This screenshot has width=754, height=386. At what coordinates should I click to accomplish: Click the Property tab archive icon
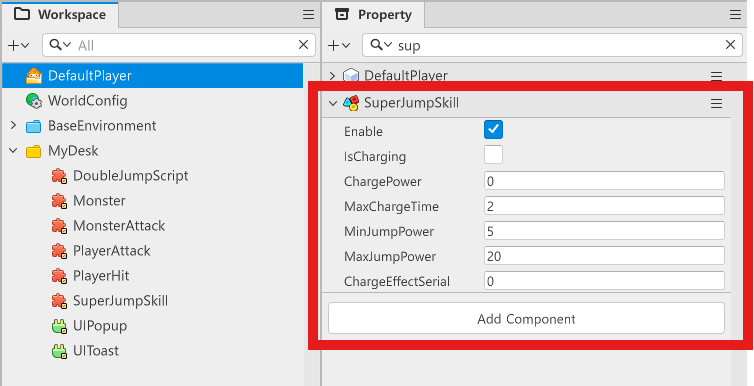point(342,14)
